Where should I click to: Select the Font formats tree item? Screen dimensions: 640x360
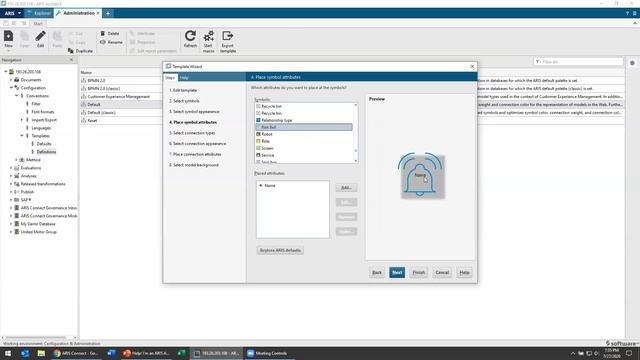43,112
